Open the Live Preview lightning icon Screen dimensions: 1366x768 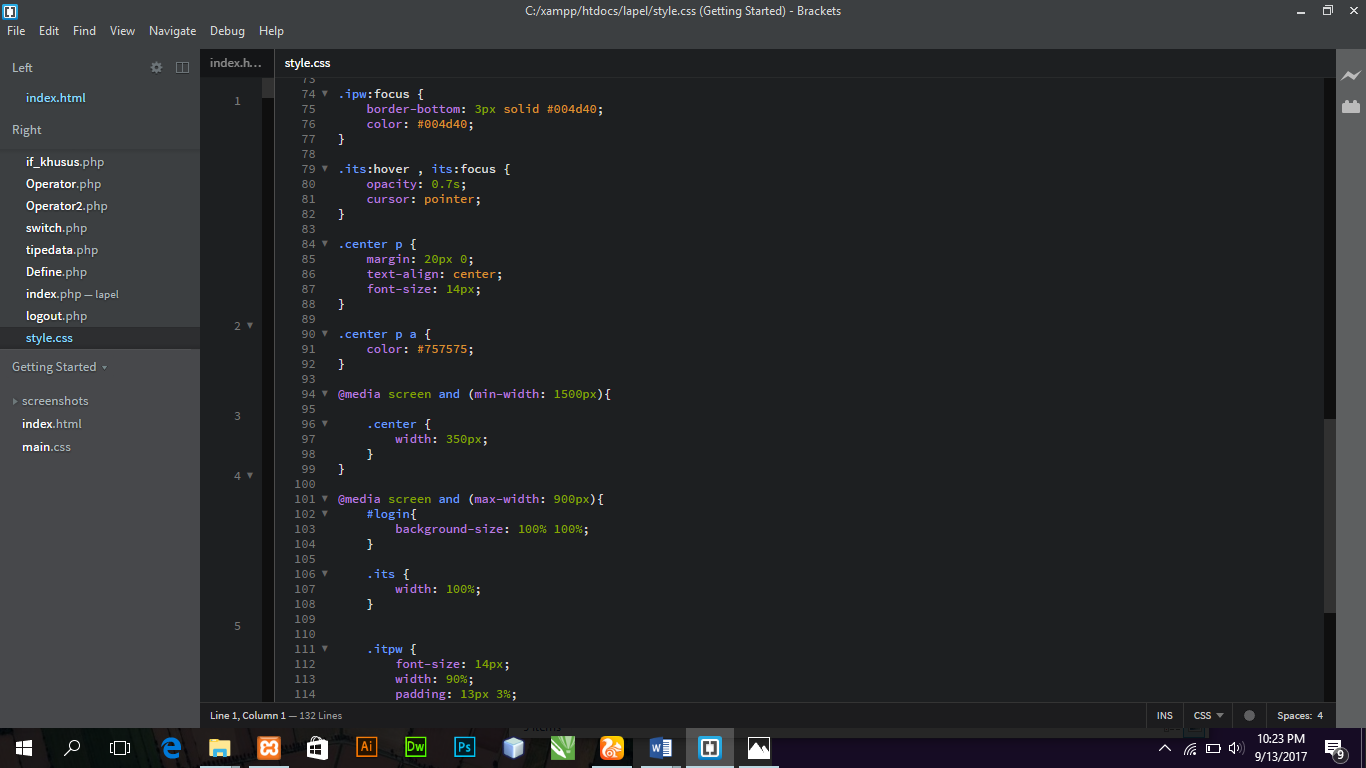(1351, 76)
